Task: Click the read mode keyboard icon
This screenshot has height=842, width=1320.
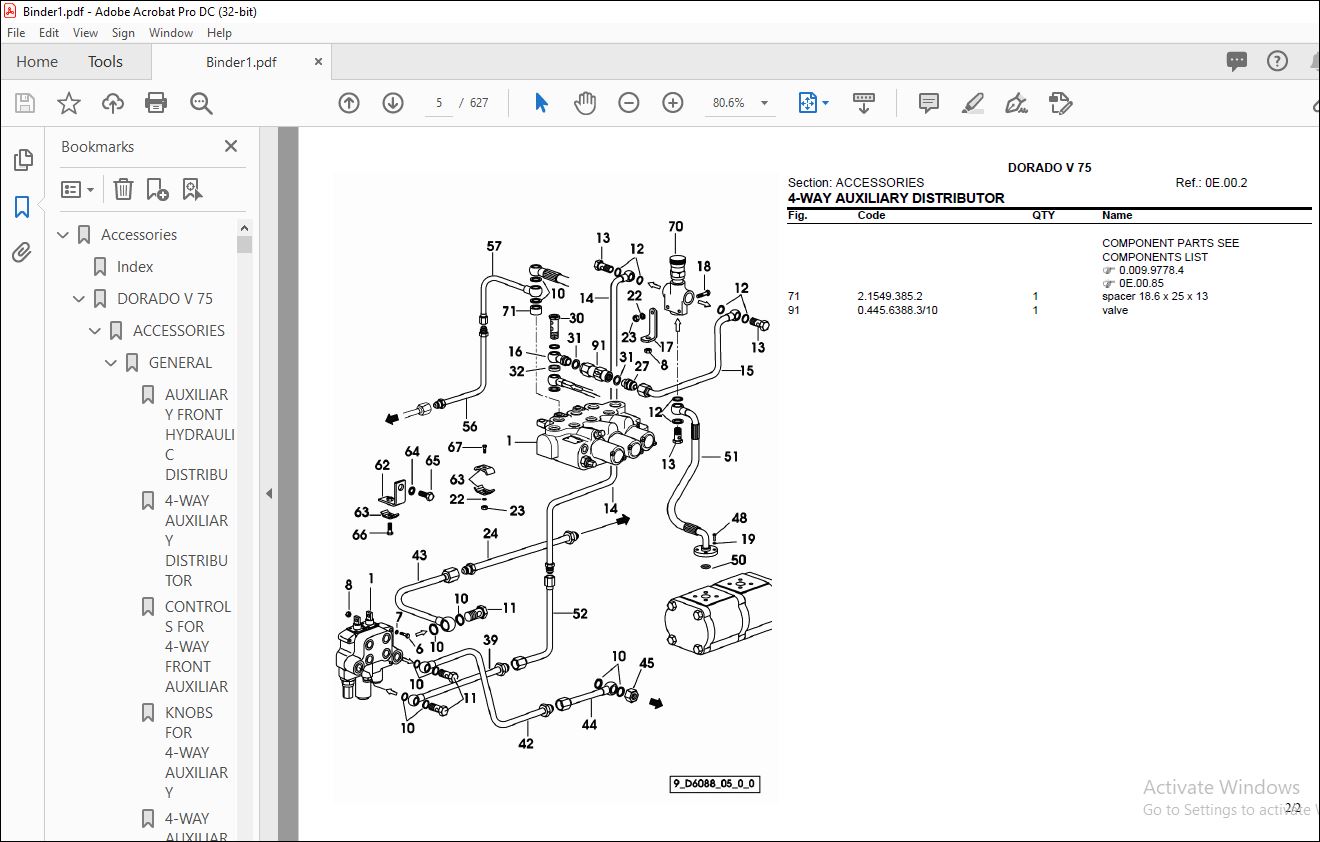Action: point(864,103)
